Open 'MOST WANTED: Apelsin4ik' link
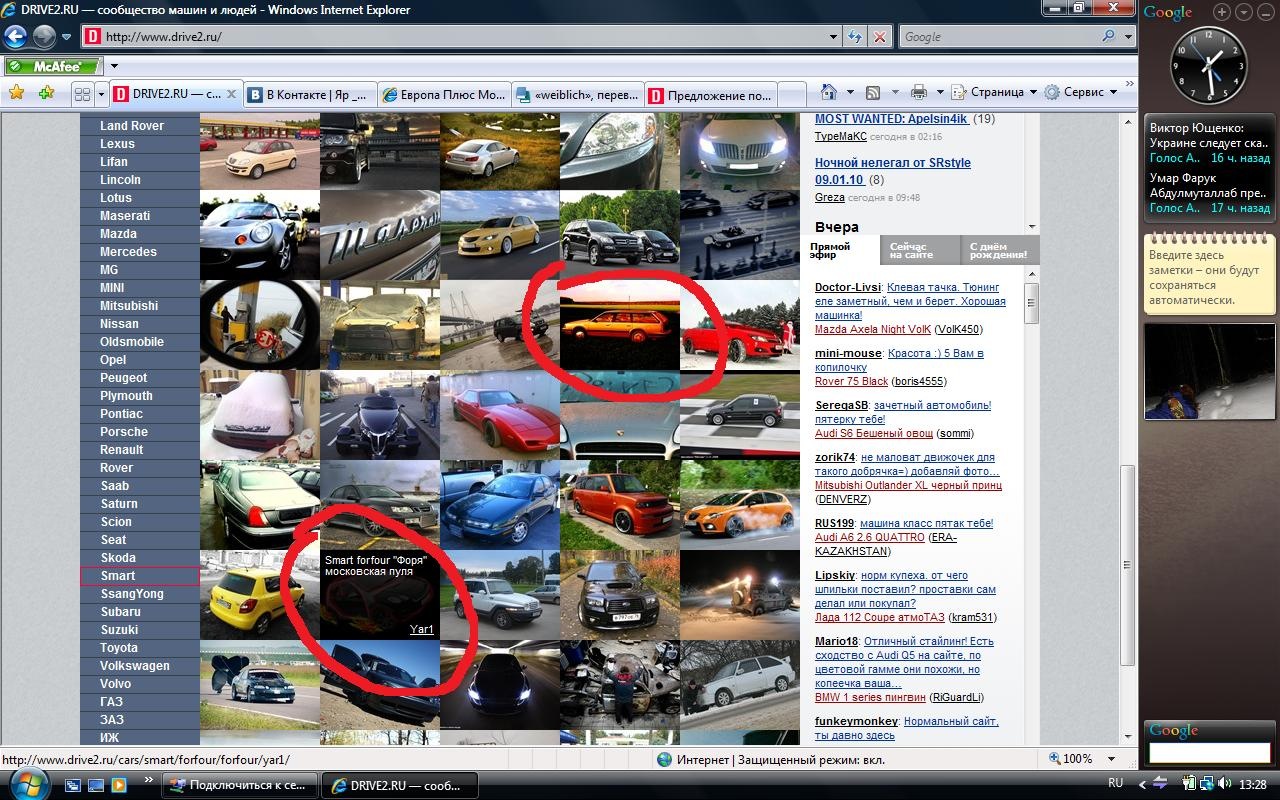This screenshot has height=800, width=1280. pos(891,119)
